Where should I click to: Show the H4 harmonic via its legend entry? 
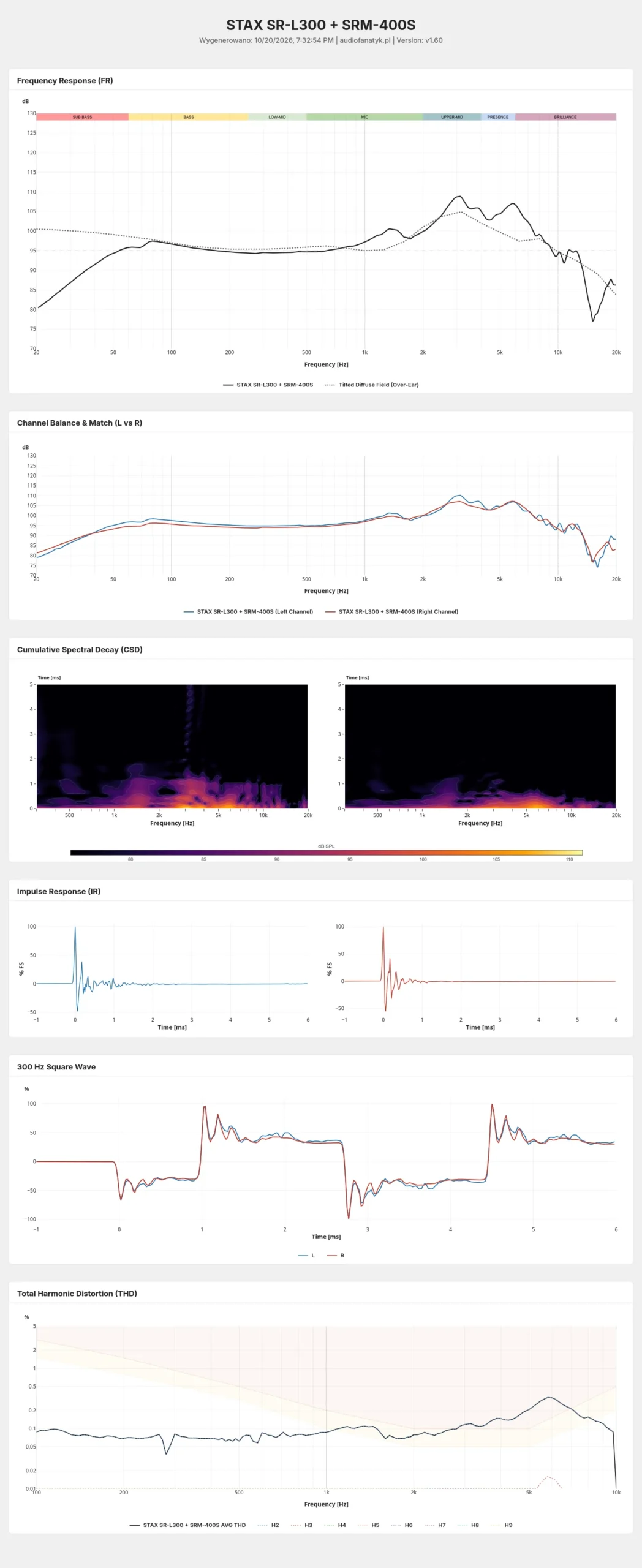(335, 1525)
